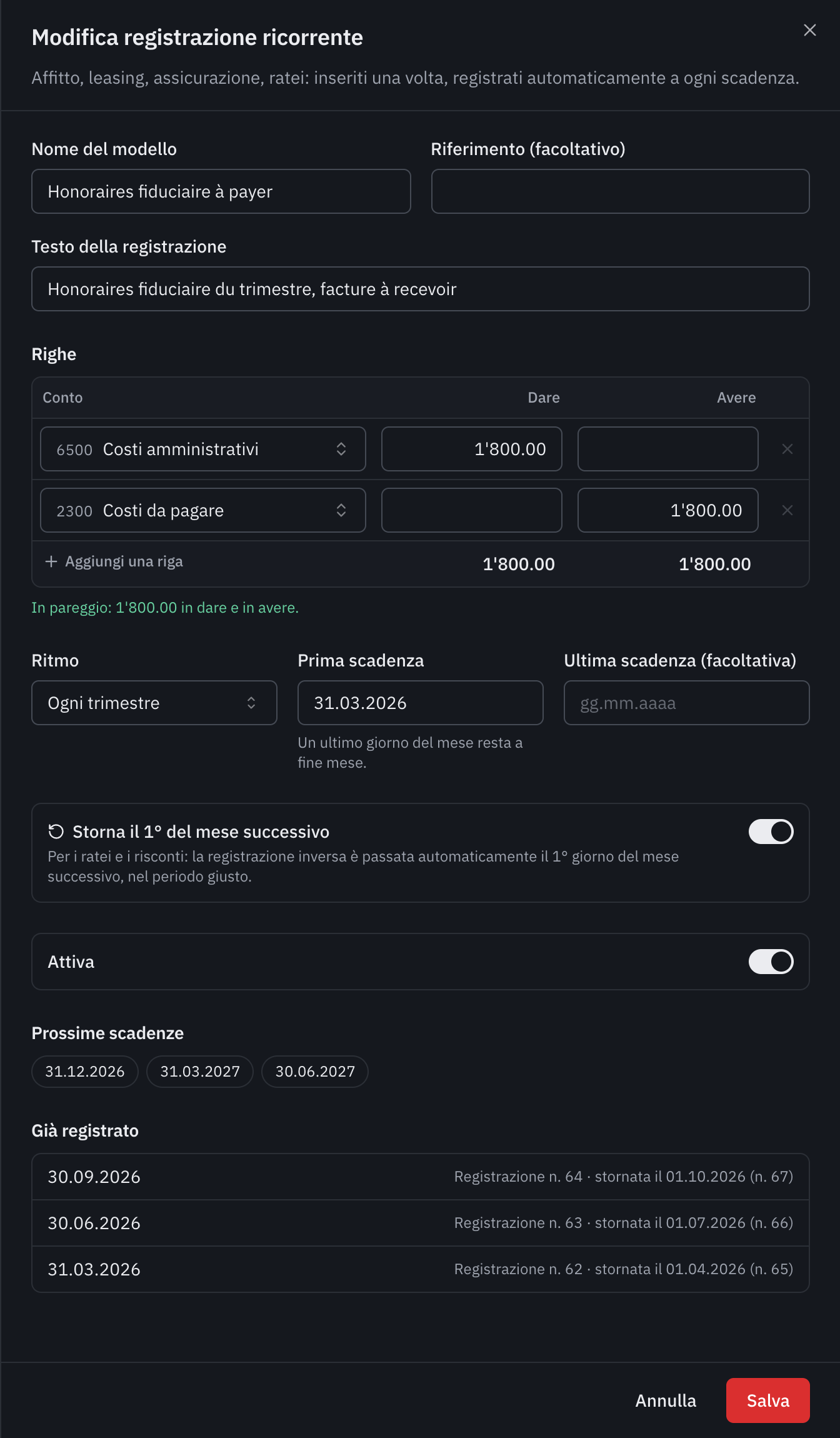Open the 6500 Costi amministrativi account dropdown
This screenshot has width=840, height=1438.
tap(203, 449)
